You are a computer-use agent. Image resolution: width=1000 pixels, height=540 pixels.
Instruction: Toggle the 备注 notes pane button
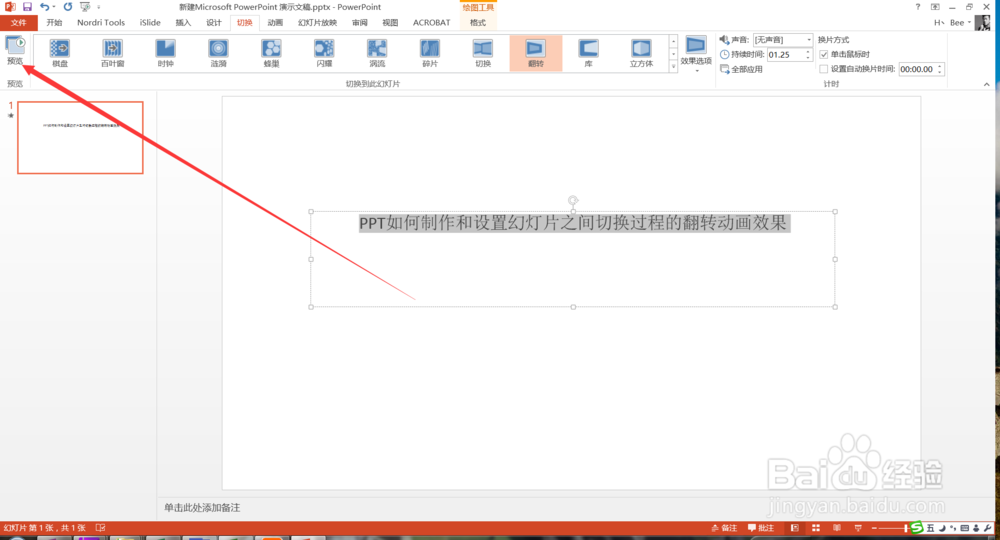[724, 528]
